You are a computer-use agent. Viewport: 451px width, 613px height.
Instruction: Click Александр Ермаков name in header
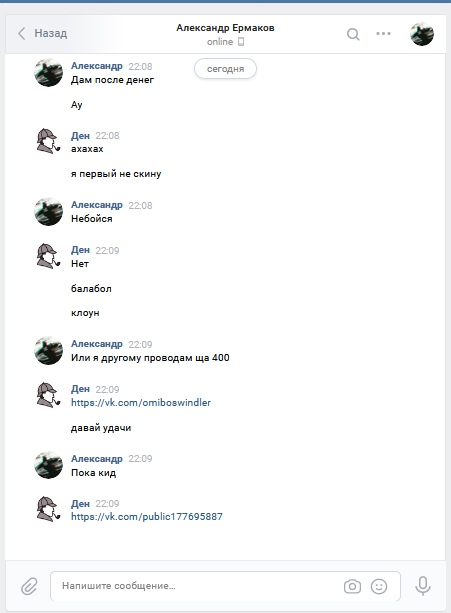click(225, 28)
